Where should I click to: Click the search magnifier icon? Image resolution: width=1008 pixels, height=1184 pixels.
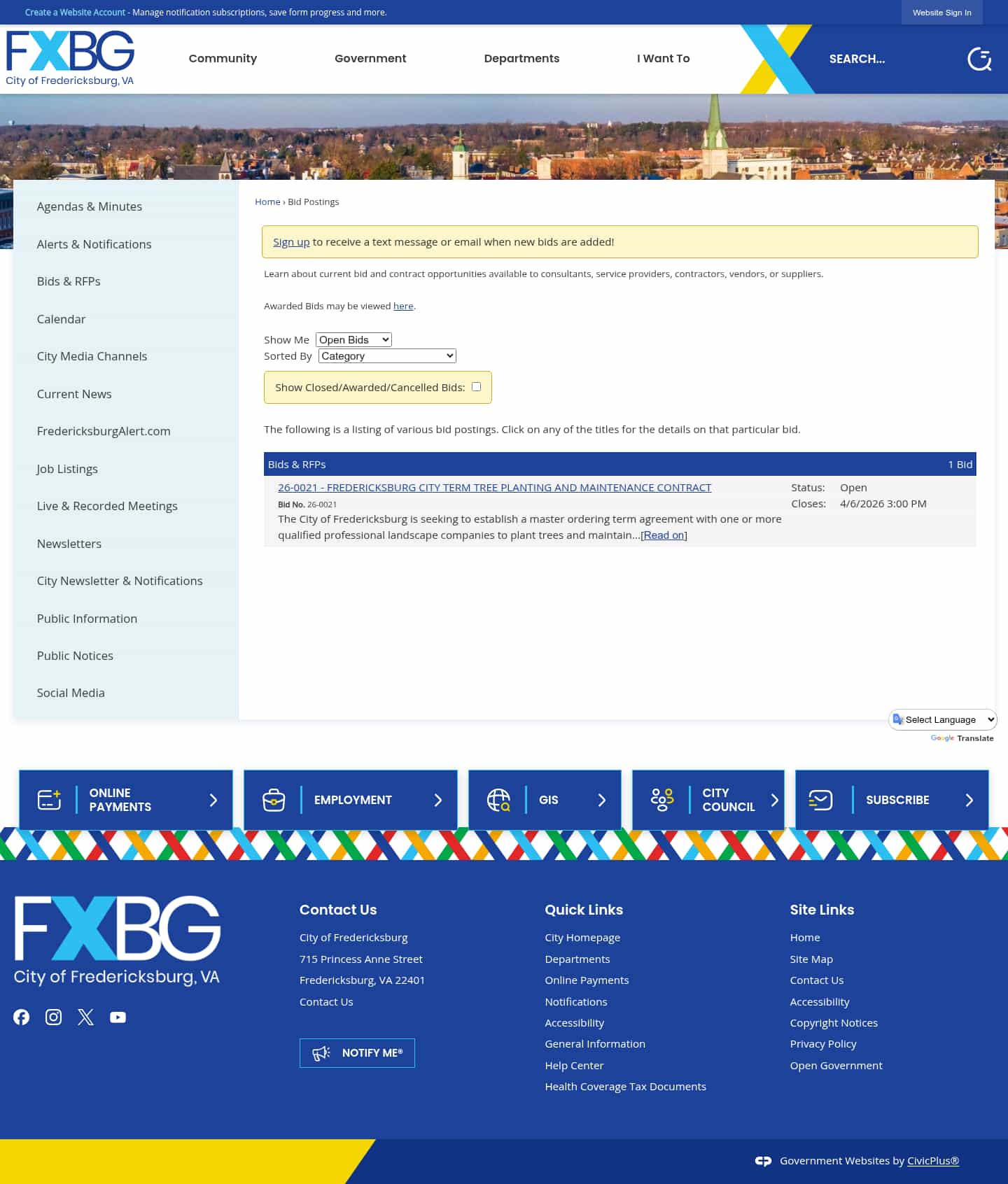979,59
